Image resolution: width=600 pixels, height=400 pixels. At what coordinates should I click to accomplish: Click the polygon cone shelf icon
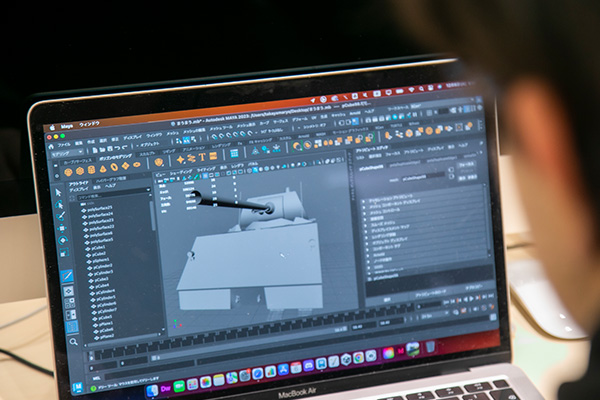(x=103, y=168)
